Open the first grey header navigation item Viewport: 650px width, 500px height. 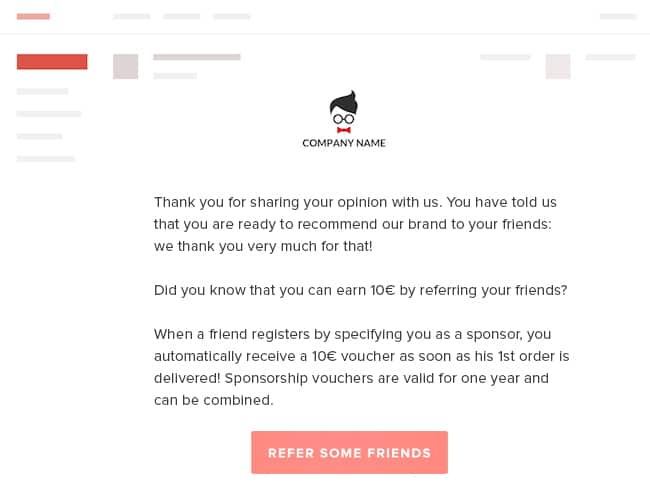tap(131, 17)
